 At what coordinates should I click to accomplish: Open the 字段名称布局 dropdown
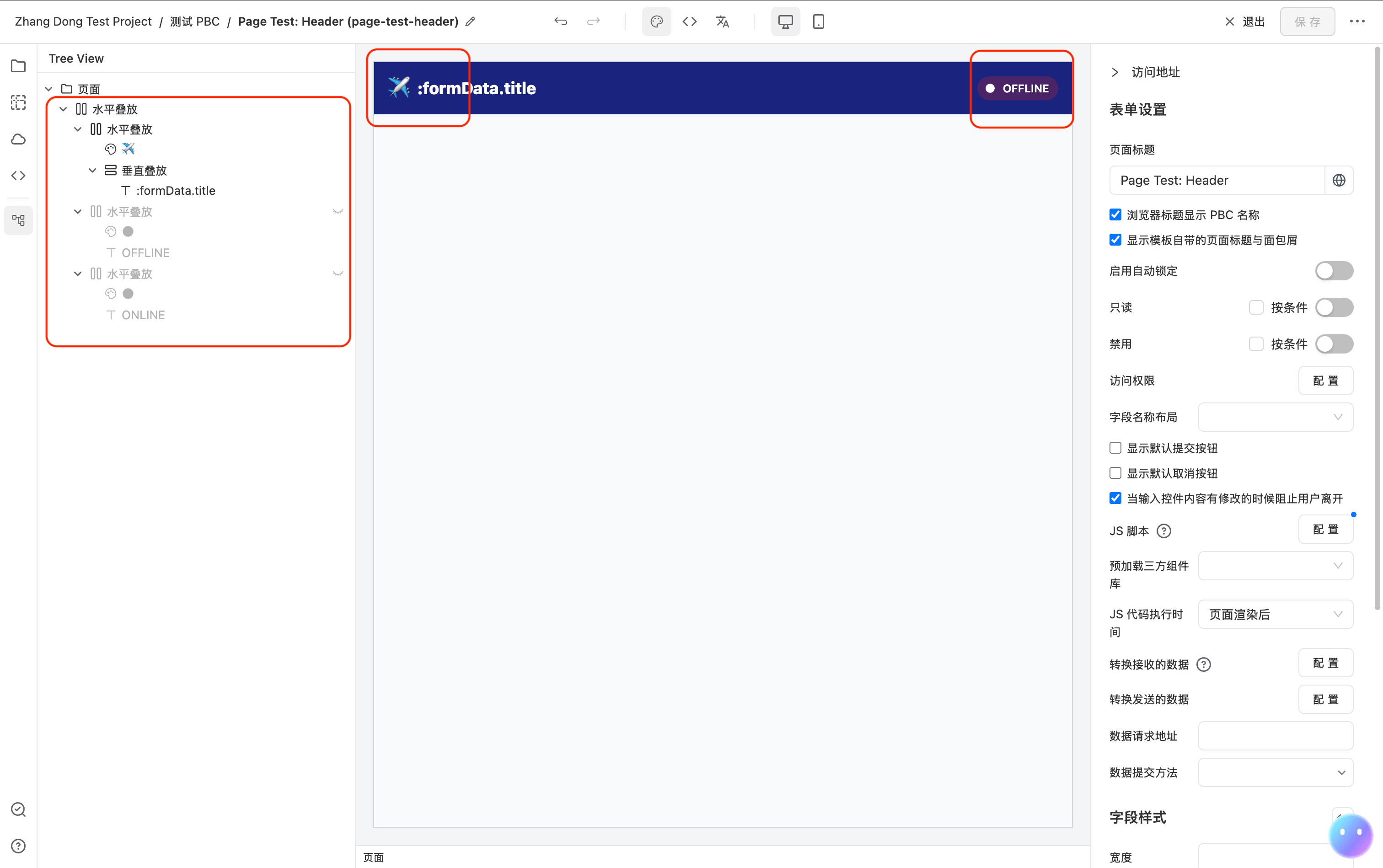1275,418
